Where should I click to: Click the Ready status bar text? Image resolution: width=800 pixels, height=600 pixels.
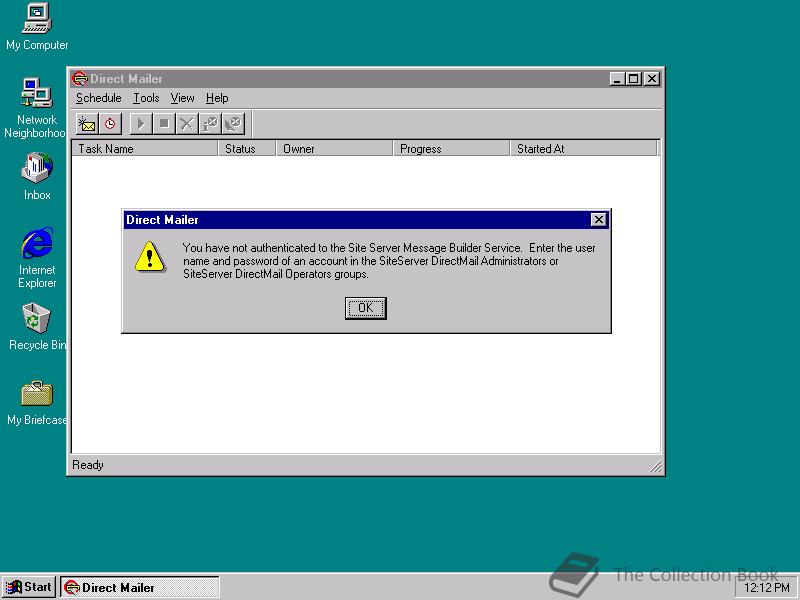tap(88, 465)
